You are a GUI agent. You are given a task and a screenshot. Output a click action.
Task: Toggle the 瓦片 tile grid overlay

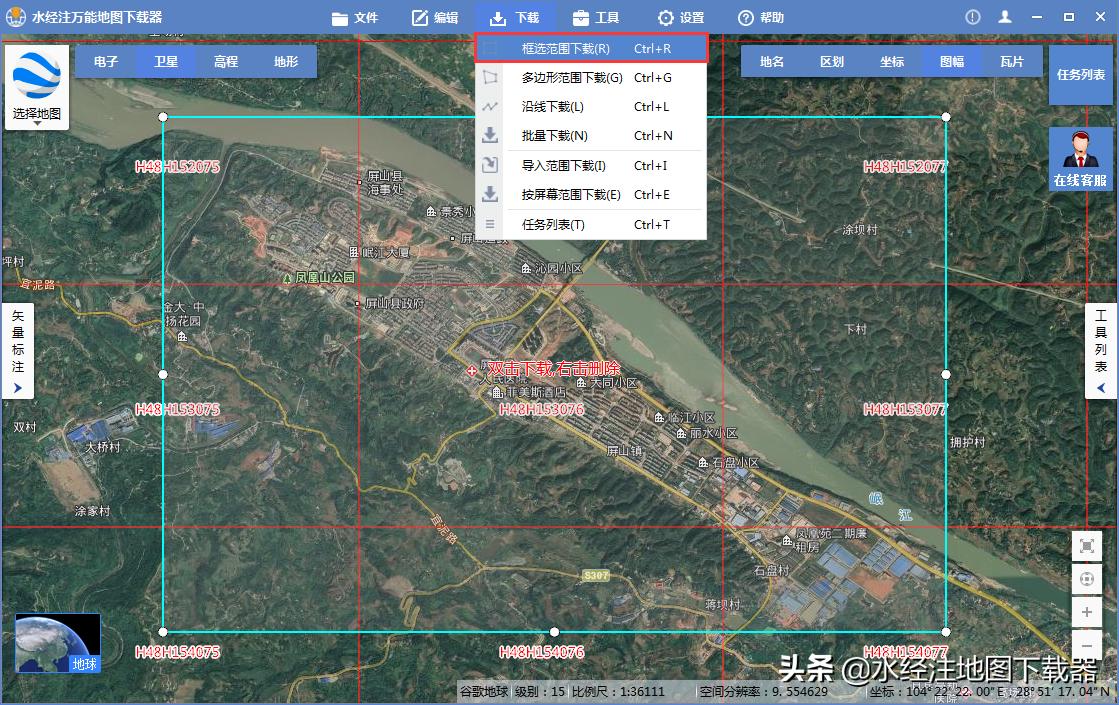(1011, 61)
